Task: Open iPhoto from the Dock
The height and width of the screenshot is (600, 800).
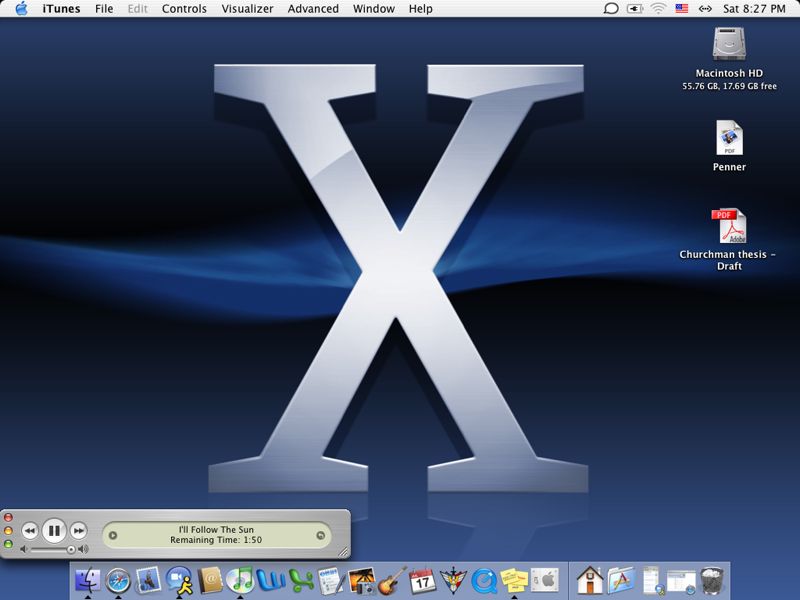Action: 362,581
